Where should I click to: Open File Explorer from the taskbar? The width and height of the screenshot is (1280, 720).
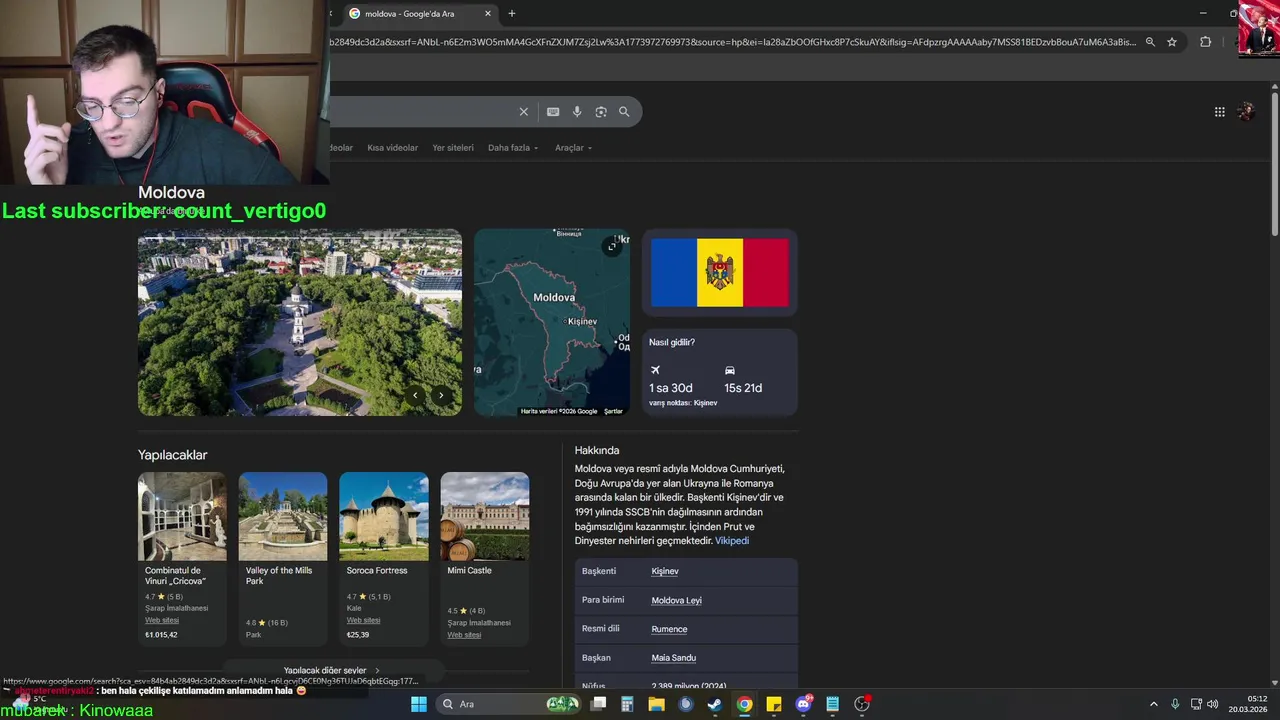[656, 704]
